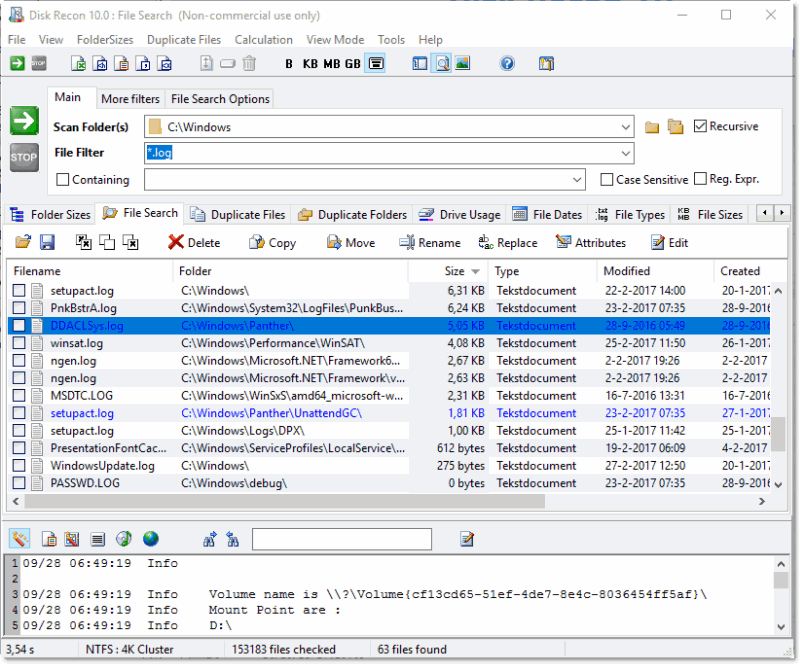Open the Folder Sizes tab
The width and height of the screenshot is (800, 664).
click(x=51, y=214)
